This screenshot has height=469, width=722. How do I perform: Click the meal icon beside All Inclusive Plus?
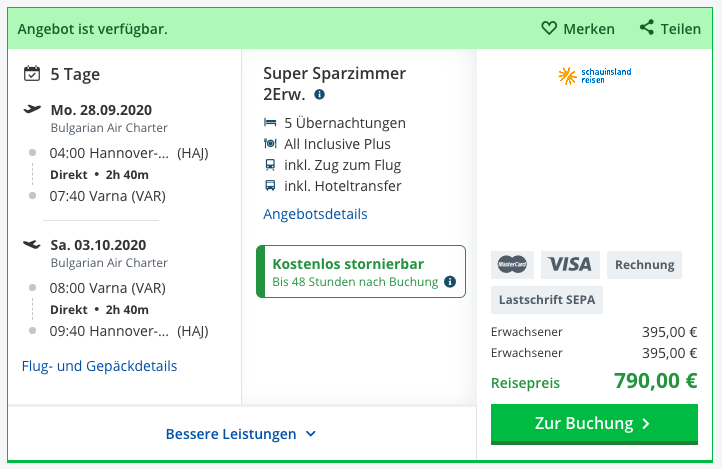[x=270, y=144]
